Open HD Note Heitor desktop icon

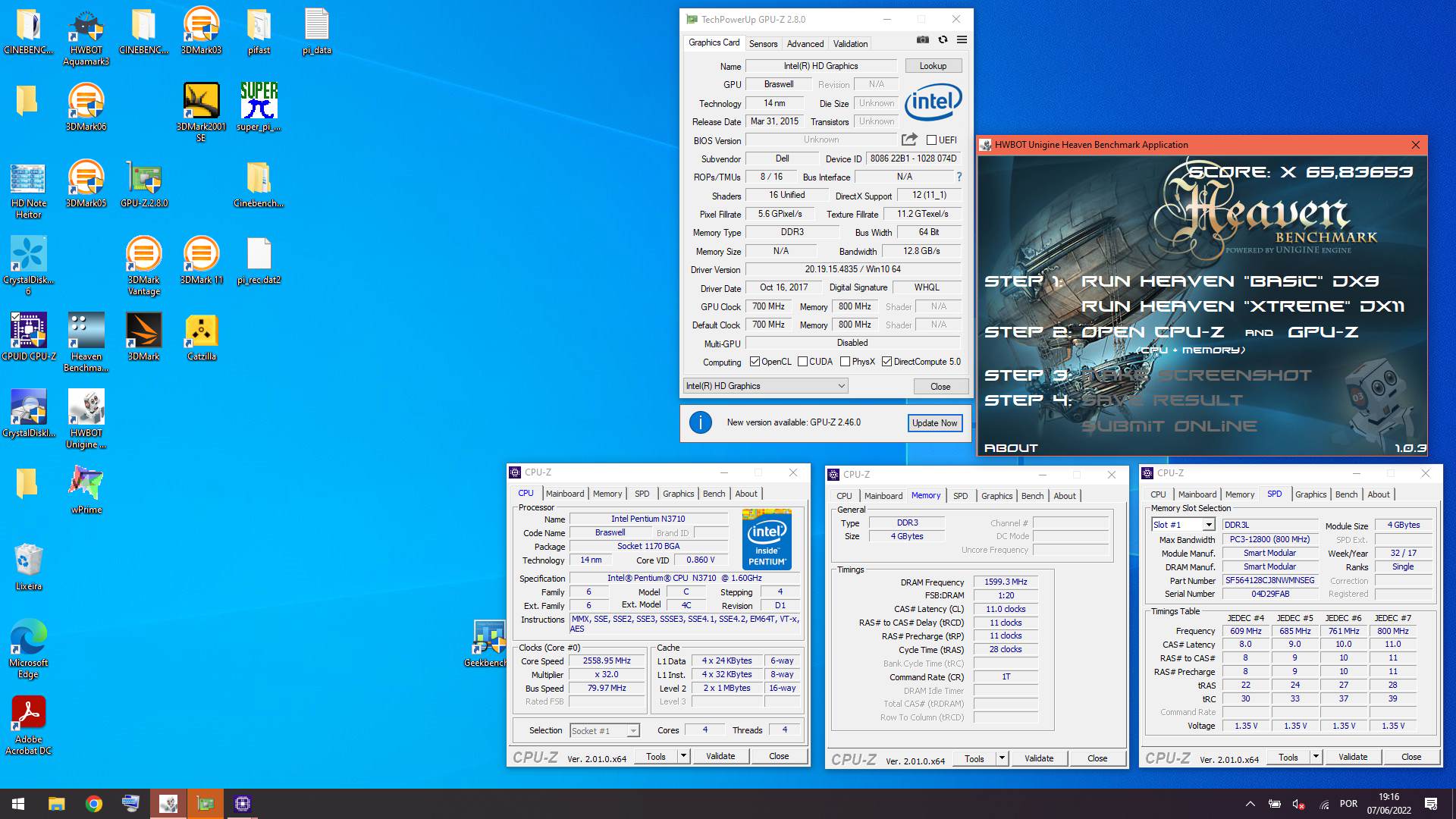click(28, 190)
